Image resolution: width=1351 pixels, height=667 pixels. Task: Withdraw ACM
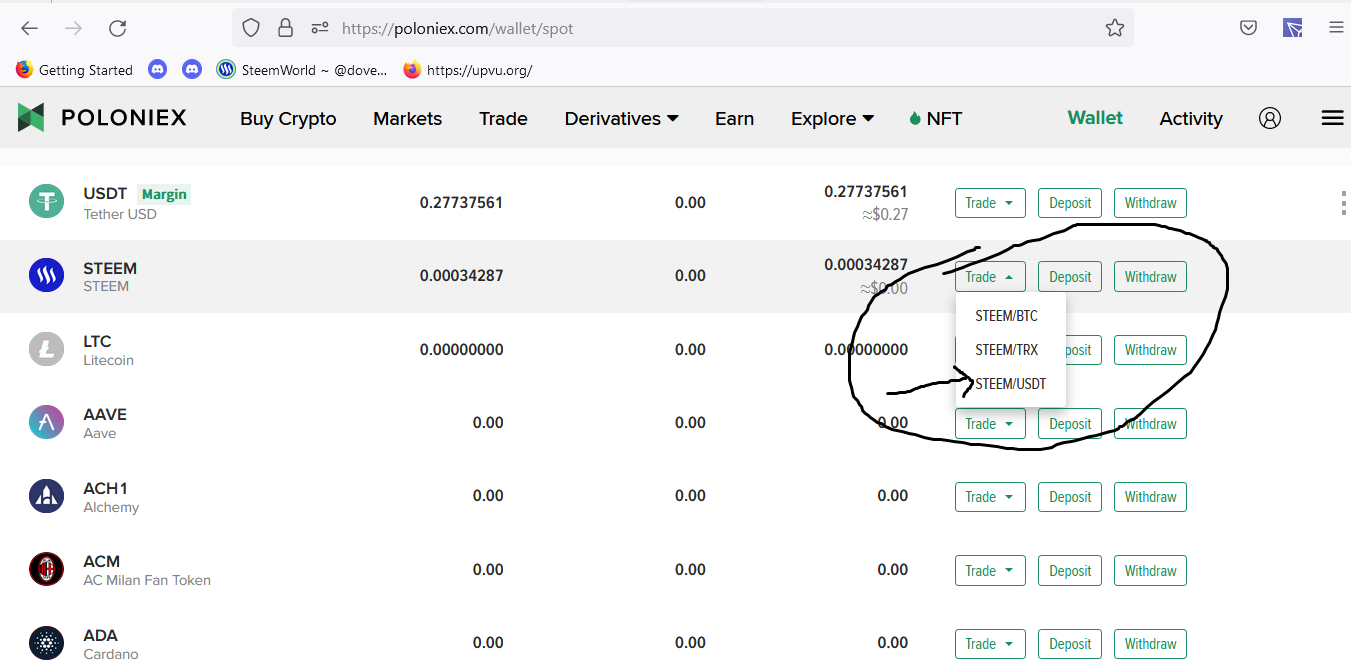[1150, 571]
